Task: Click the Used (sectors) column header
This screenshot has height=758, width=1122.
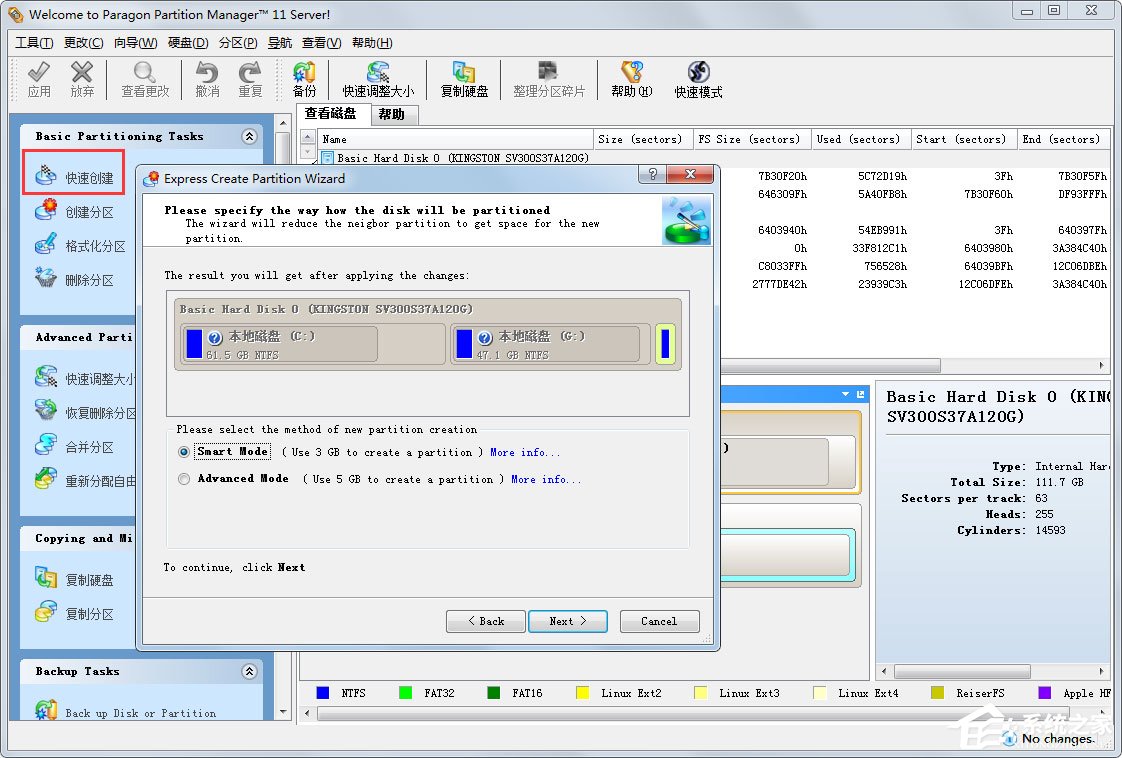Action: click(861, 140)
